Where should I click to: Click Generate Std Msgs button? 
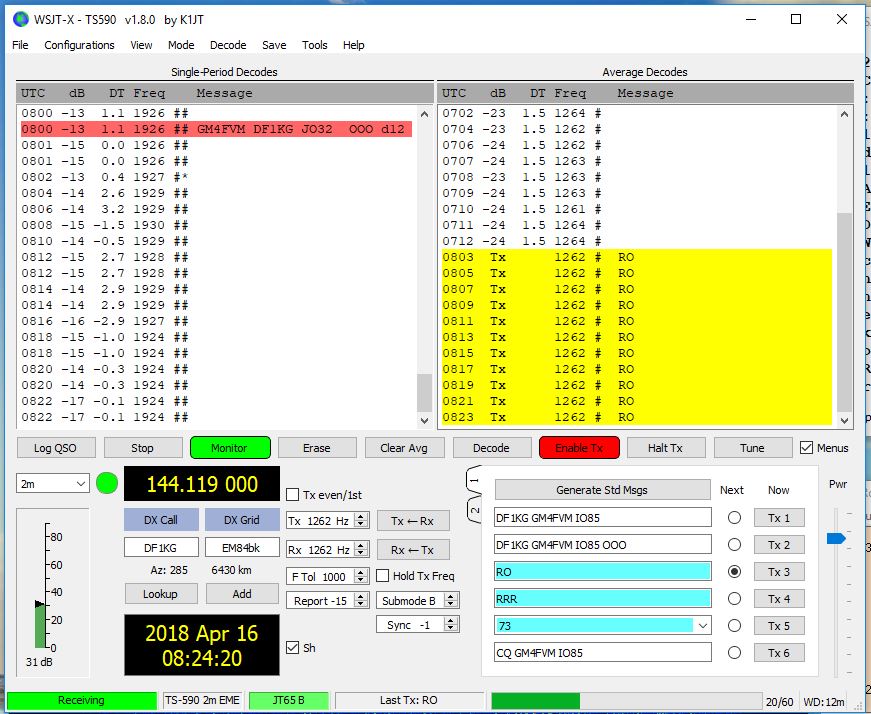pos(602,490)
